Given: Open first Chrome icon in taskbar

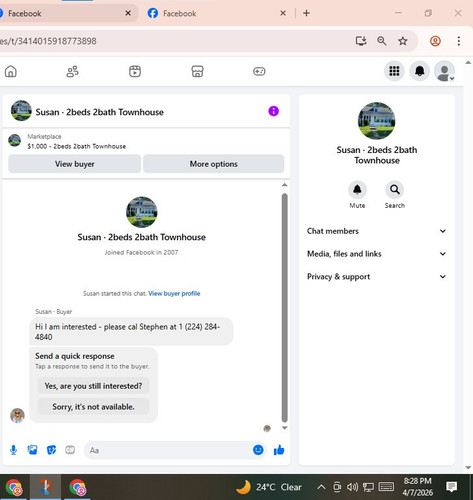Looking at the screenshot, I should 14,487.
